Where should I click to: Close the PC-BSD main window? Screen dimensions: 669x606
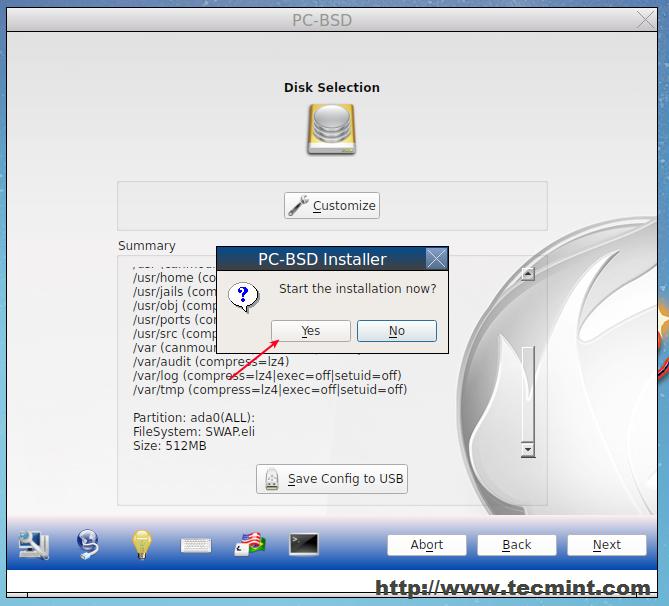[x=646, y=20]
